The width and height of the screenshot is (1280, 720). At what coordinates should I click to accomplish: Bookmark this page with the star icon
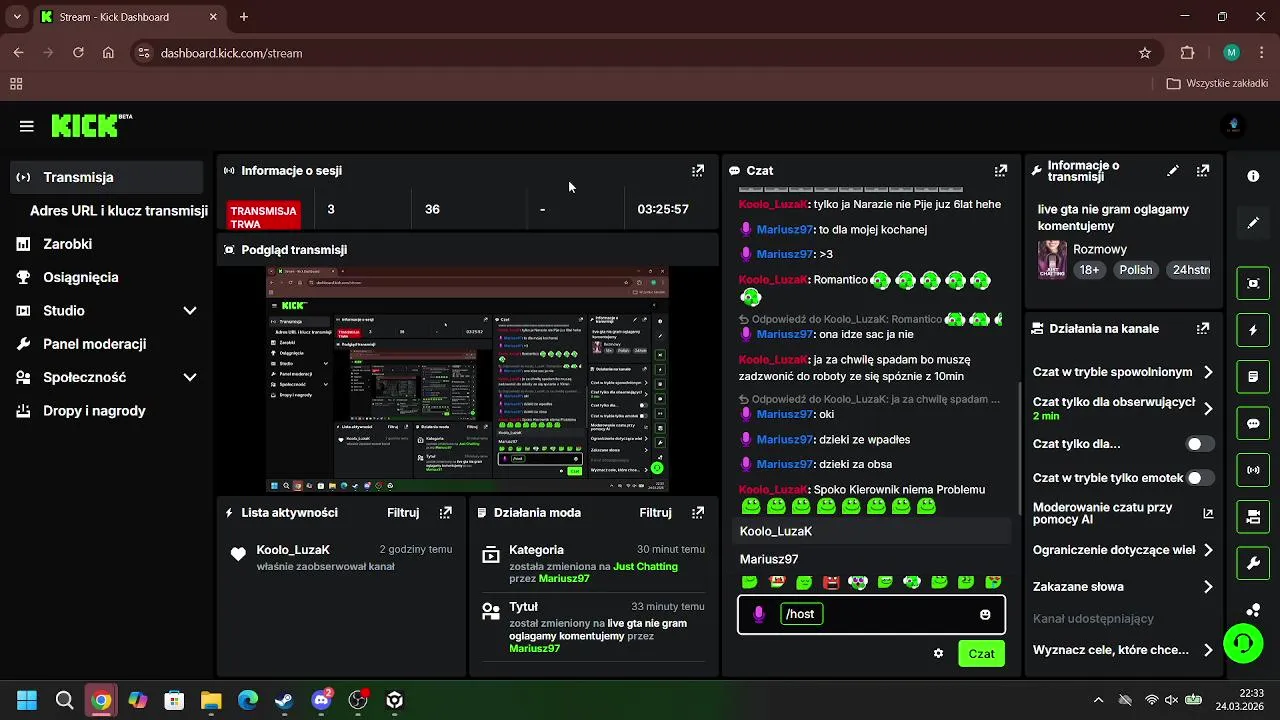tap(1145, 53)
